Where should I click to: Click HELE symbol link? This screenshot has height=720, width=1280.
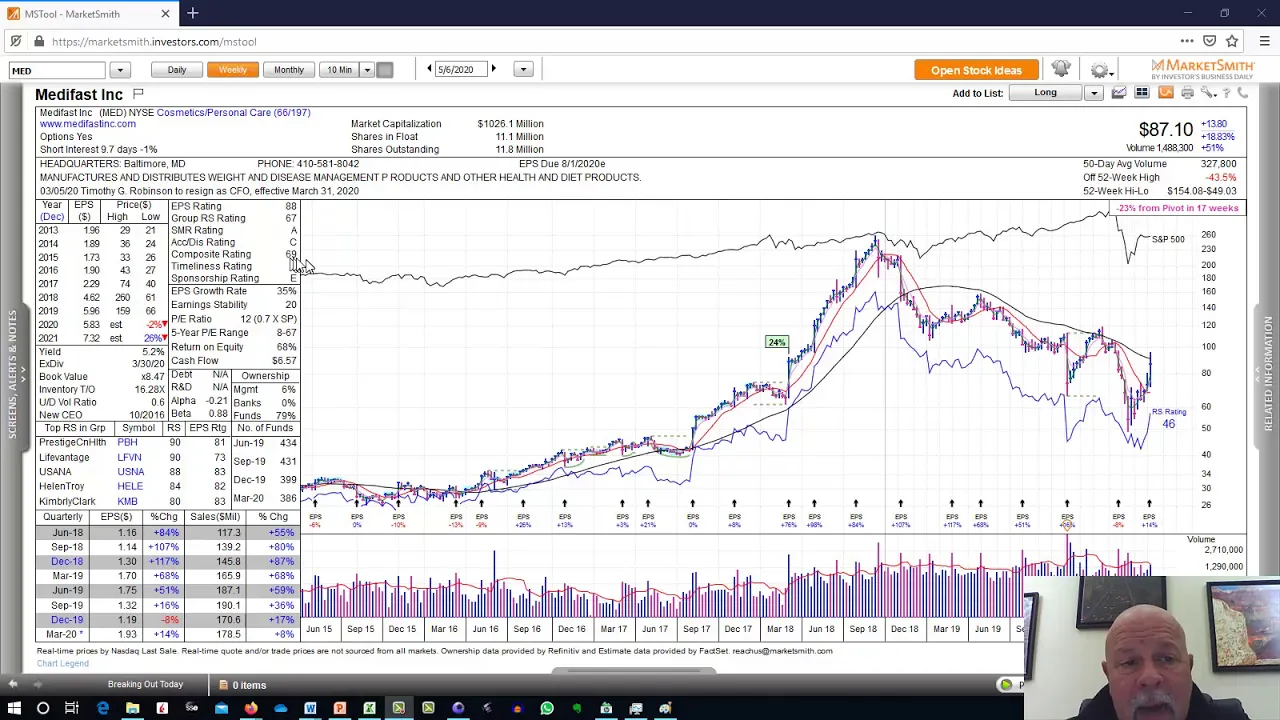[129, 486]
